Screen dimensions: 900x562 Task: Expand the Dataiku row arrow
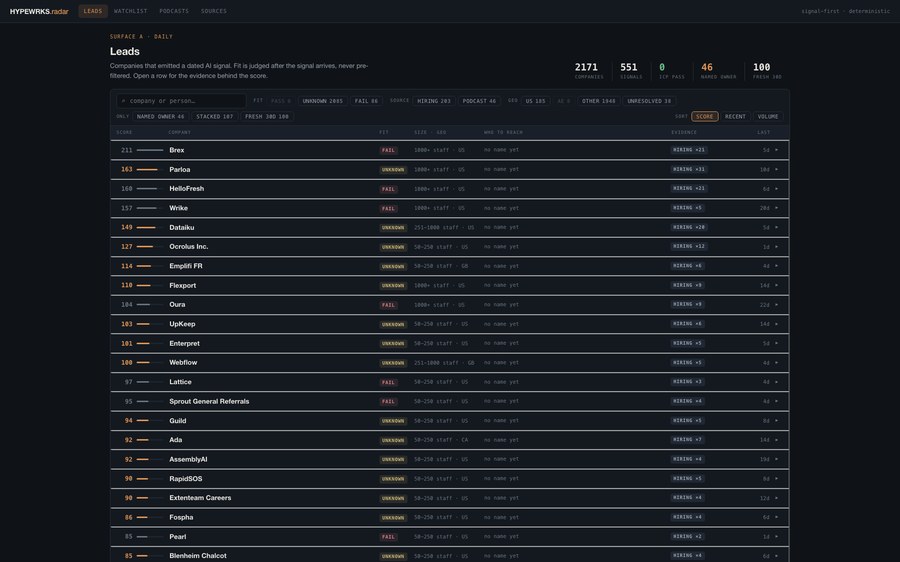(x=777, y=227)
